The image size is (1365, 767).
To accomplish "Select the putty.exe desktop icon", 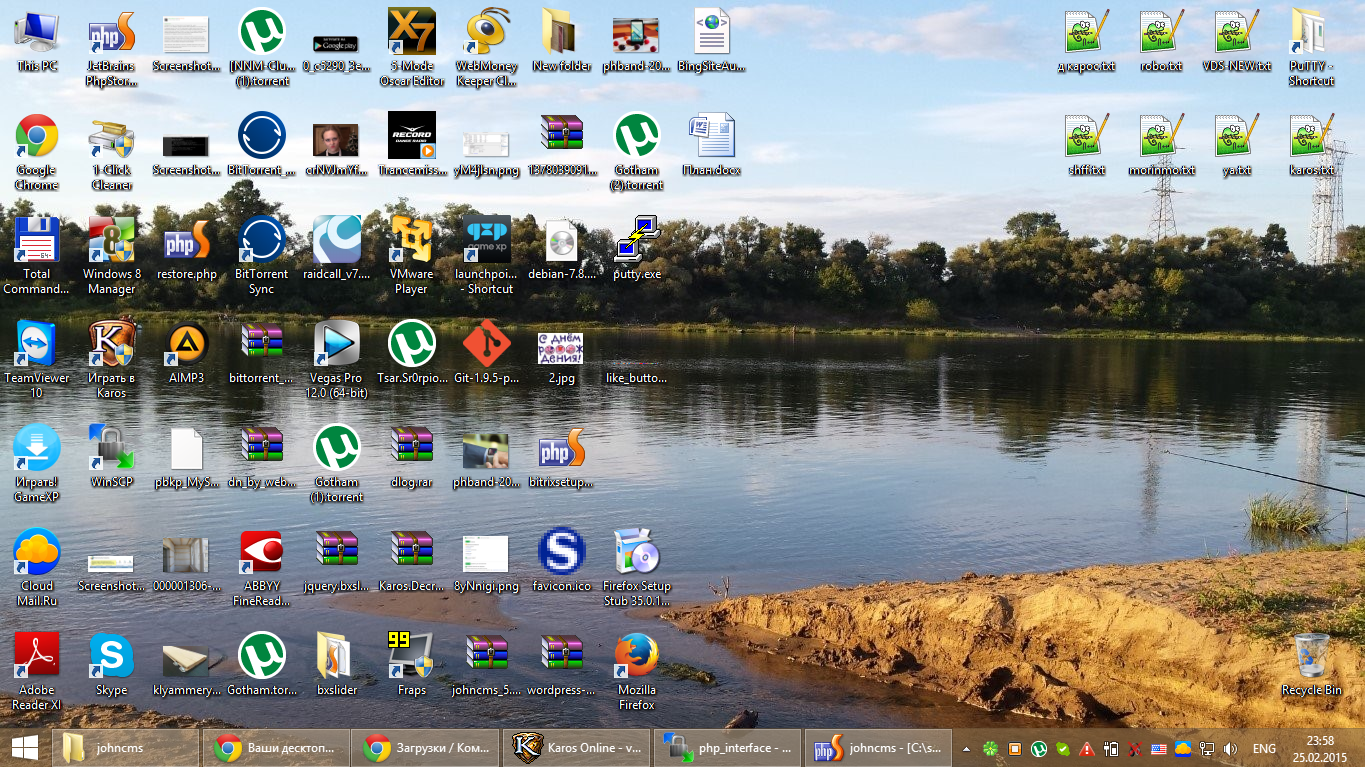I will pos(637,241).
